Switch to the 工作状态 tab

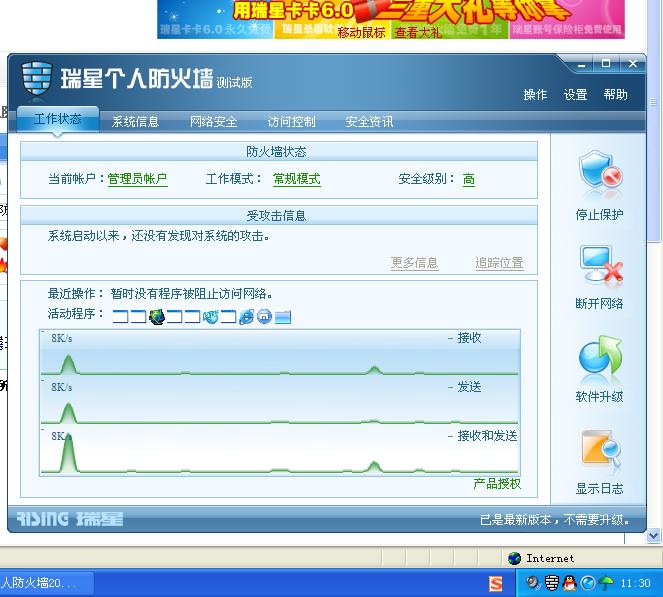click(x=58, y=120)
